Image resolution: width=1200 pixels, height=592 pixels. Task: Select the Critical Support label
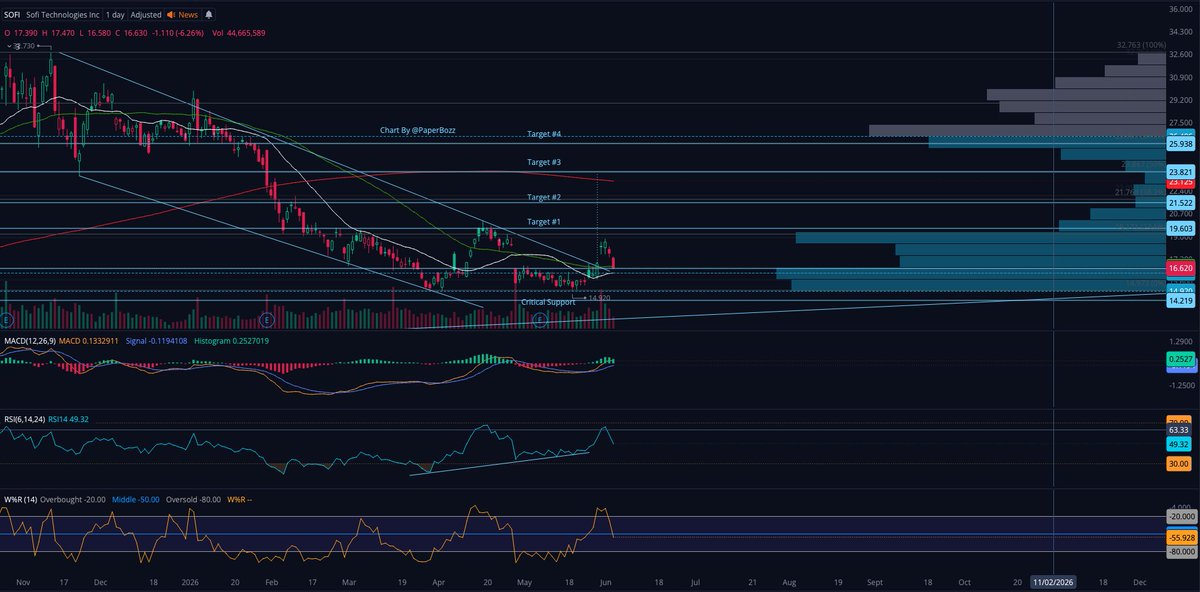[548, 301]
